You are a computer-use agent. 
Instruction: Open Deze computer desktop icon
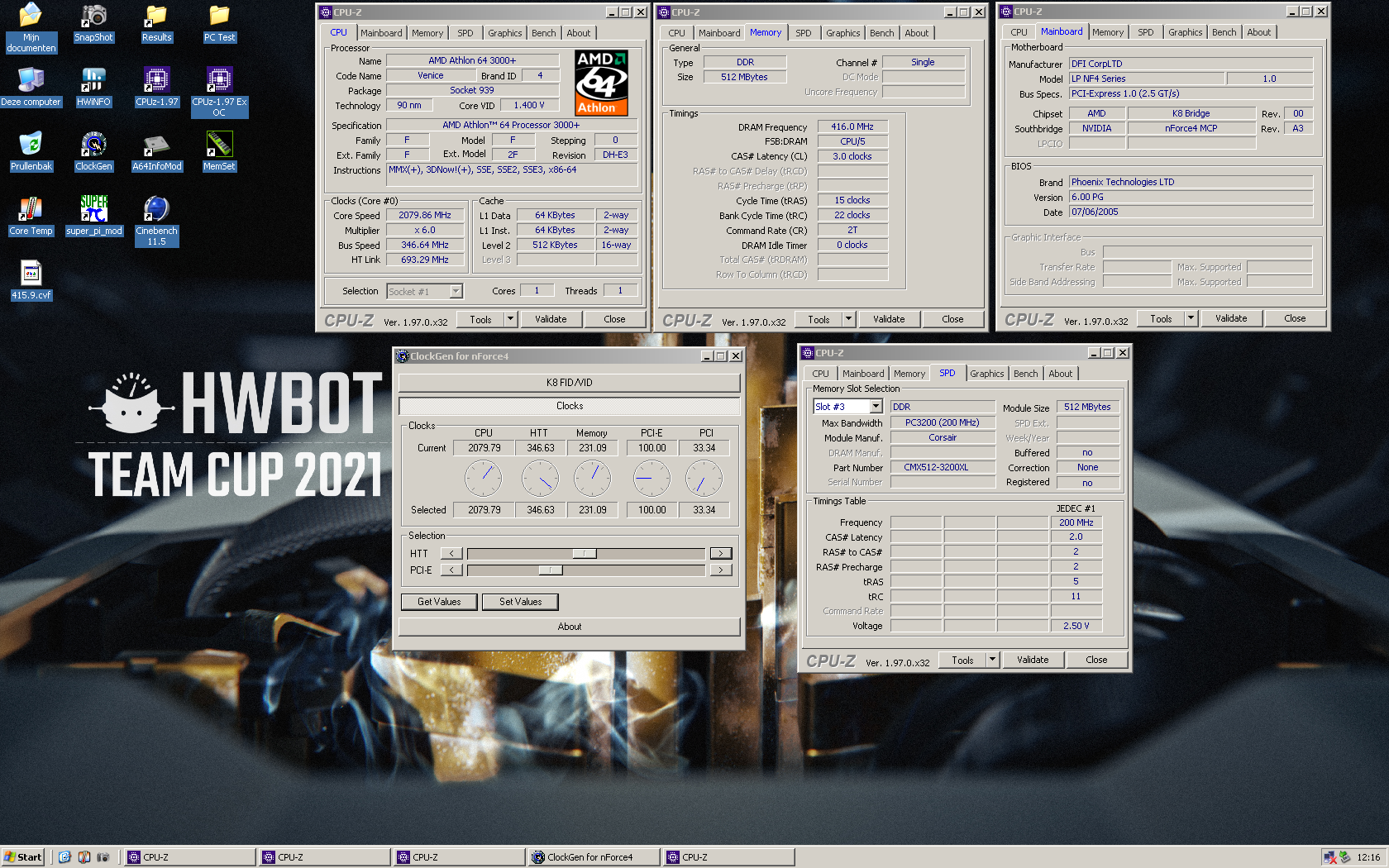pyautogui.click(x=31, y=87)
